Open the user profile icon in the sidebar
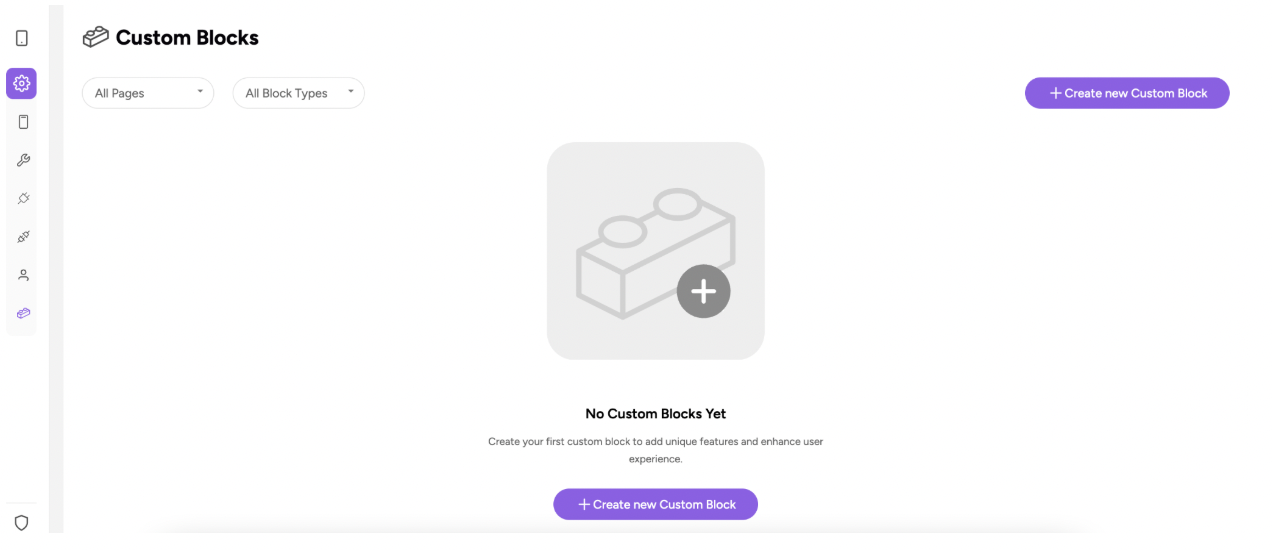Screen dimensions: 1272x550 pos(23,275)
